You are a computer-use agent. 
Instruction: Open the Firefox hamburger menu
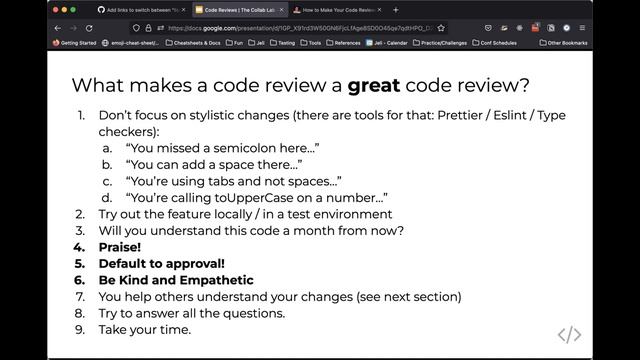[582, 28]
